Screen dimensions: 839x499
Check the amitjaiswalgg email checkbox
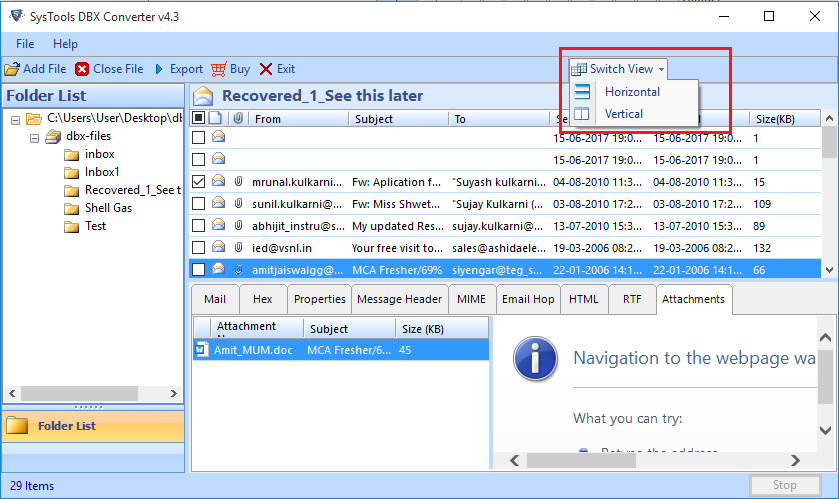pyautogui.click(x=199, y=269)
